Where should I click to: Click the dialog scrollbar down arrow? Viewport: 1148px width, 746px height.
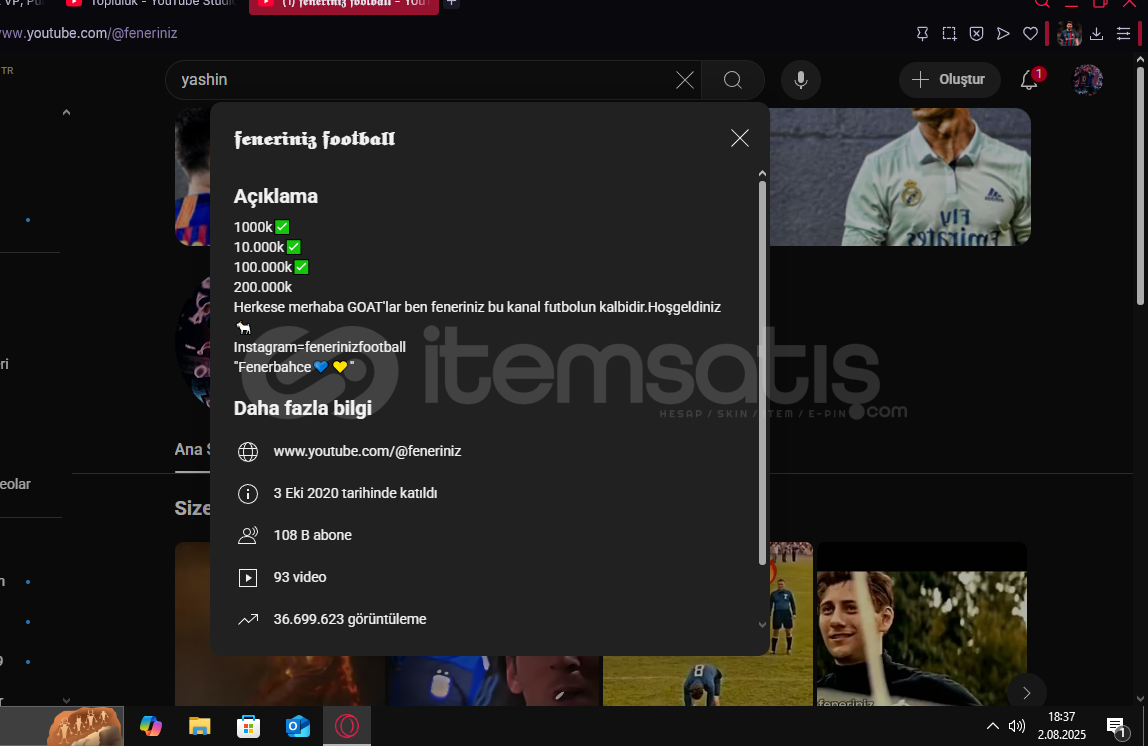[x=762, y=624]
